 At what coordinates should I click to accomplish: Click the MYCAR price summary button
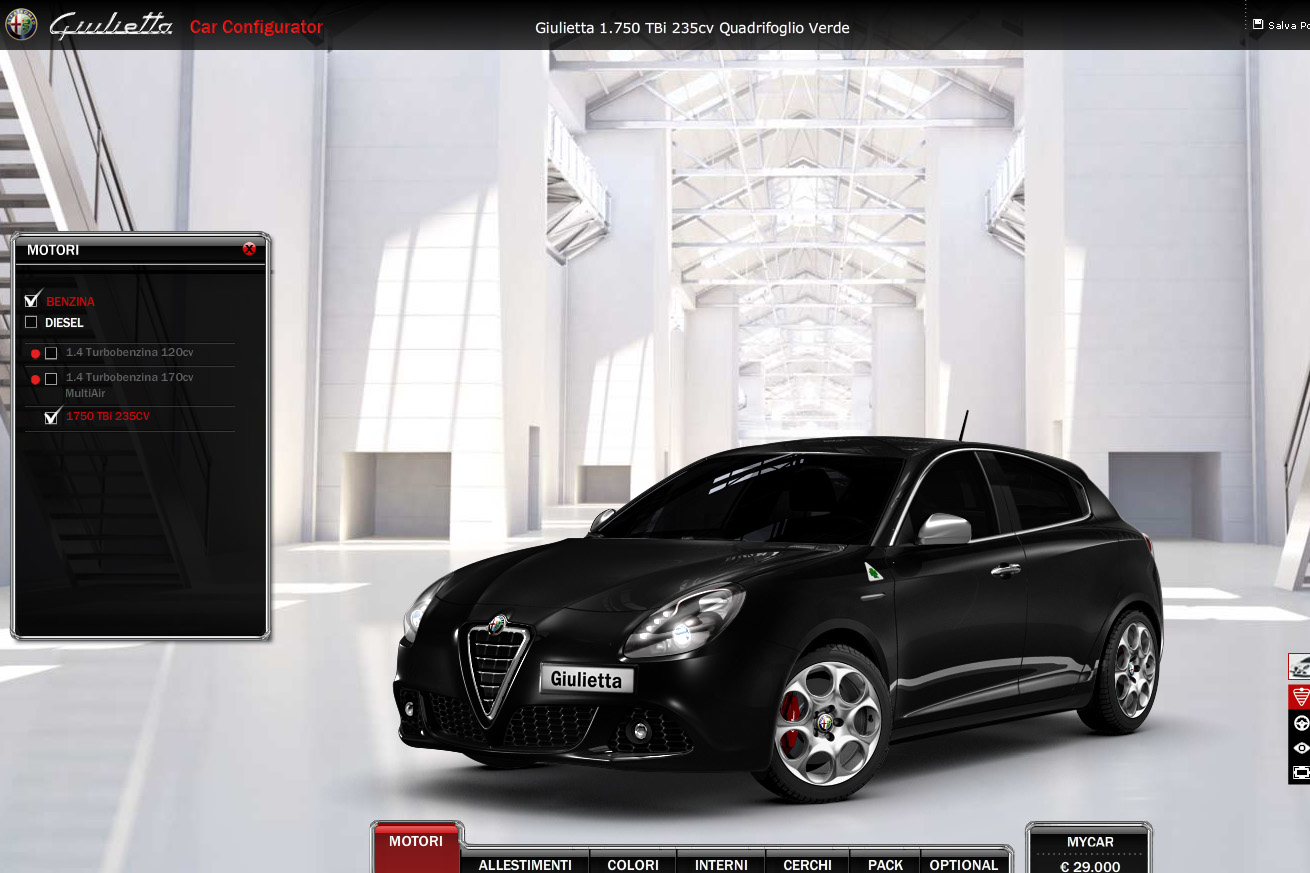pos(1090,850)
